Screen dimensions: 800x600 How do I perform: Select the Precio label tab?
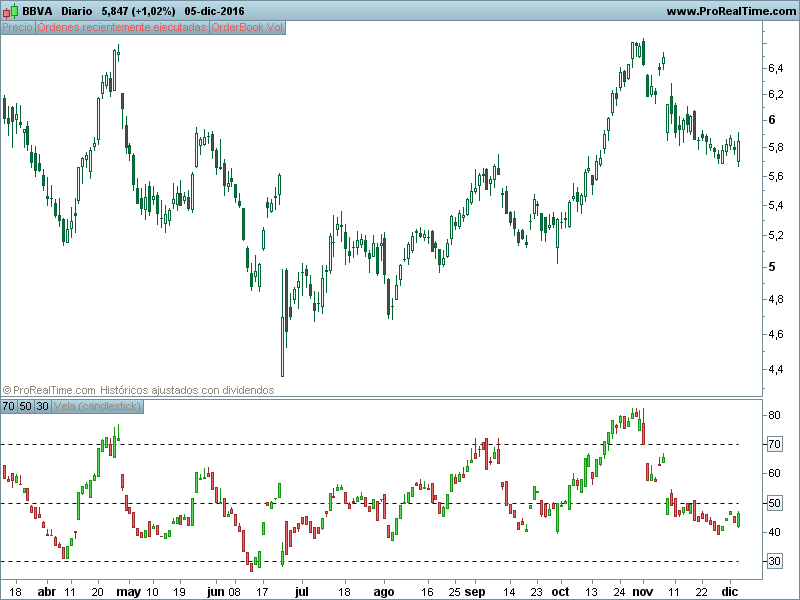[18, 28]
